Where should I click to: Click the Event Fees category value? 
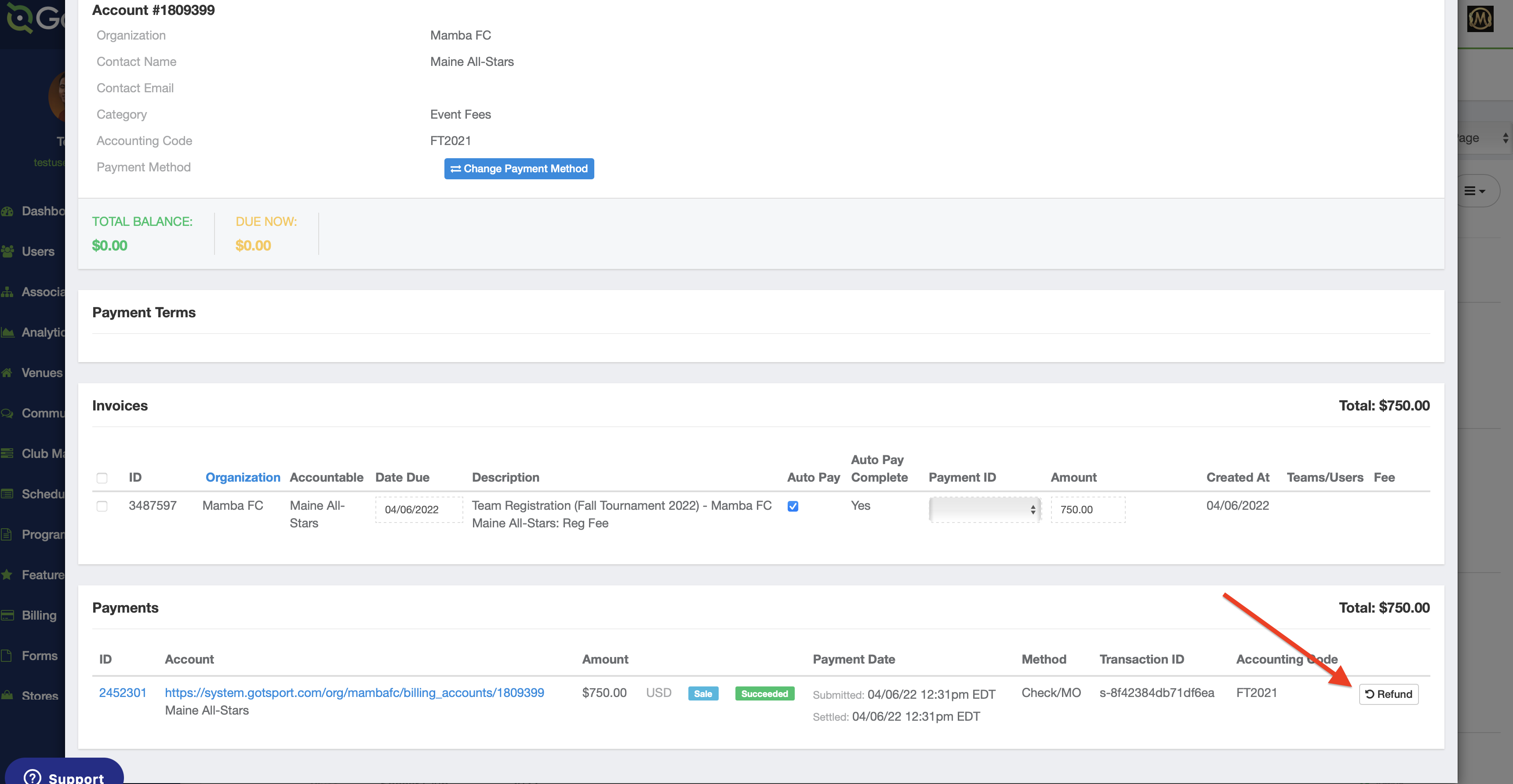pos(461,115)
